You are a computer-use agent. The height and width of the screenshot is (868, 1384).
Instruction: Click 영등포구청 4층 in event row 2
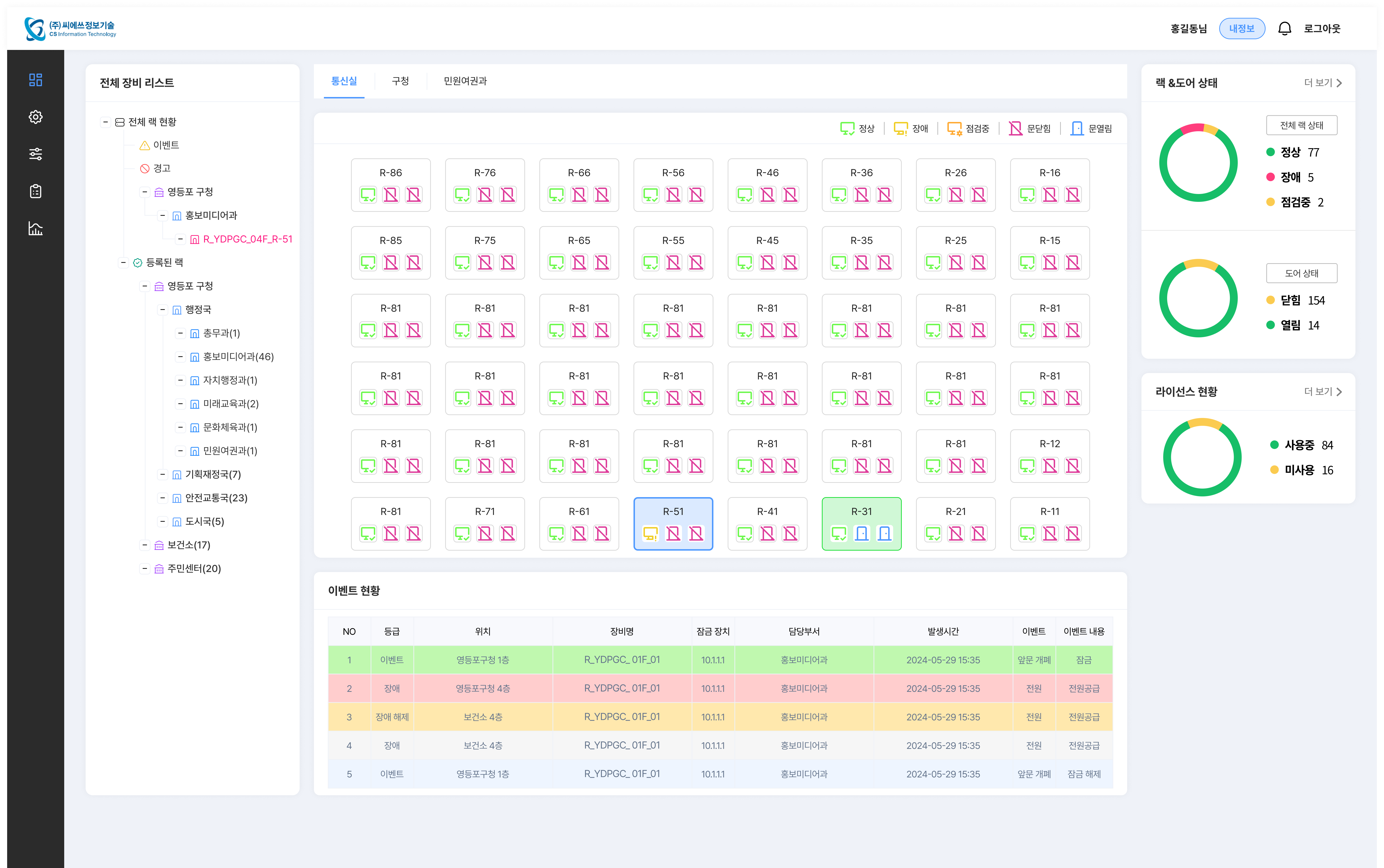click(x=483, y=688)
